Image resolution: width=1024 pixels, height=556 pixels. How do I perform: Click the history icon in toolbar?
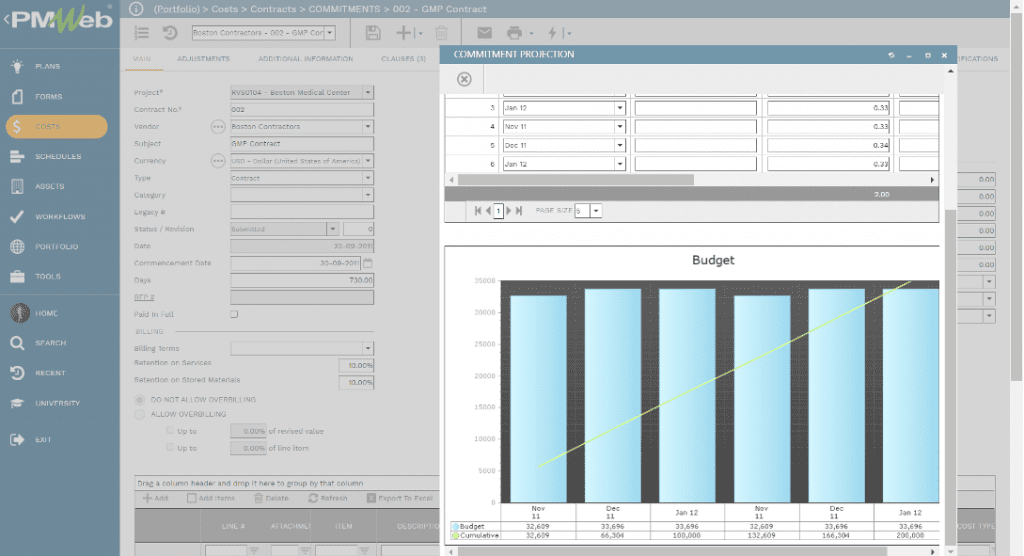[x=170, y=33]
